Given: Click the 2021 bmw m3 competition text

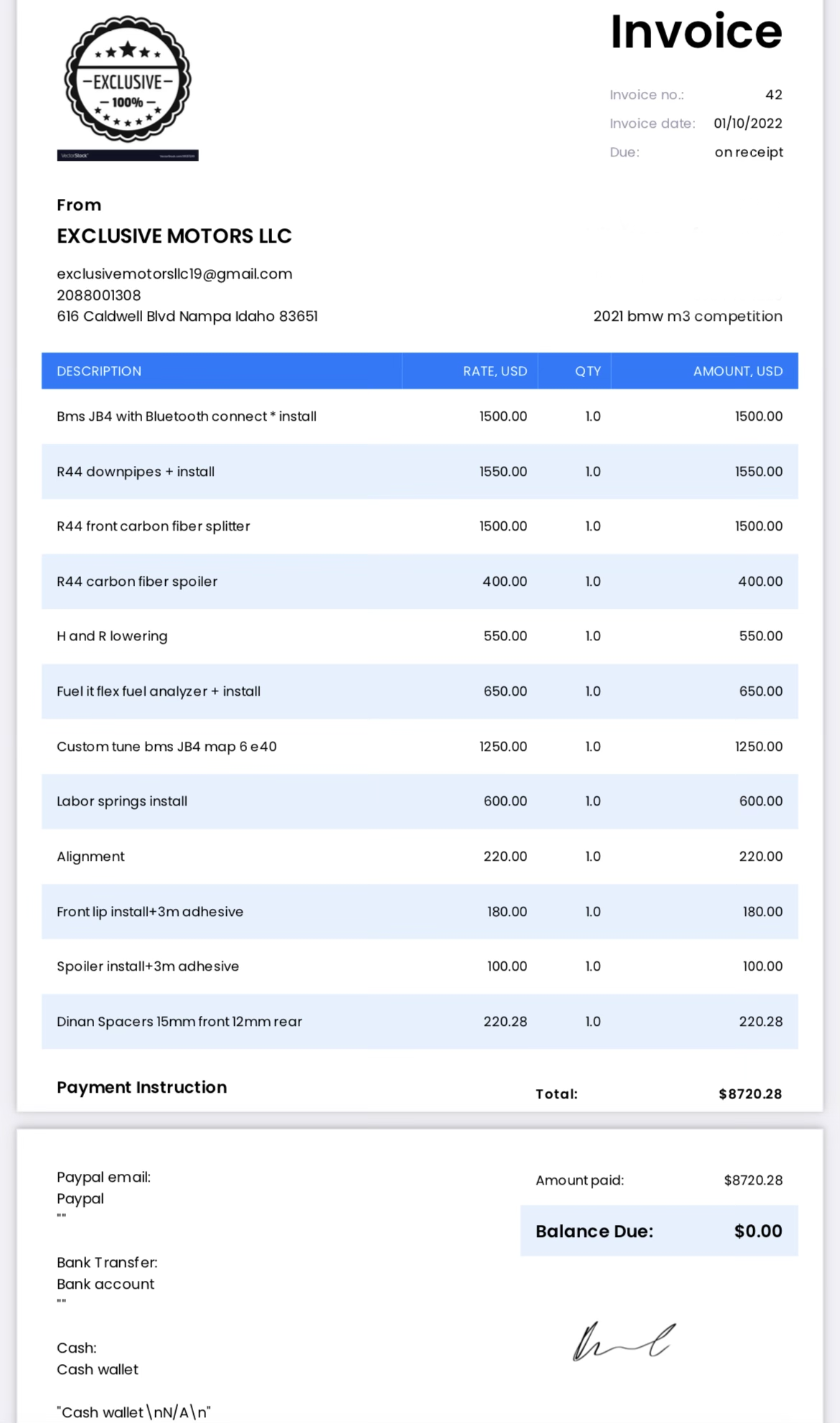Looking at the screenshot, I should (687, 316).
